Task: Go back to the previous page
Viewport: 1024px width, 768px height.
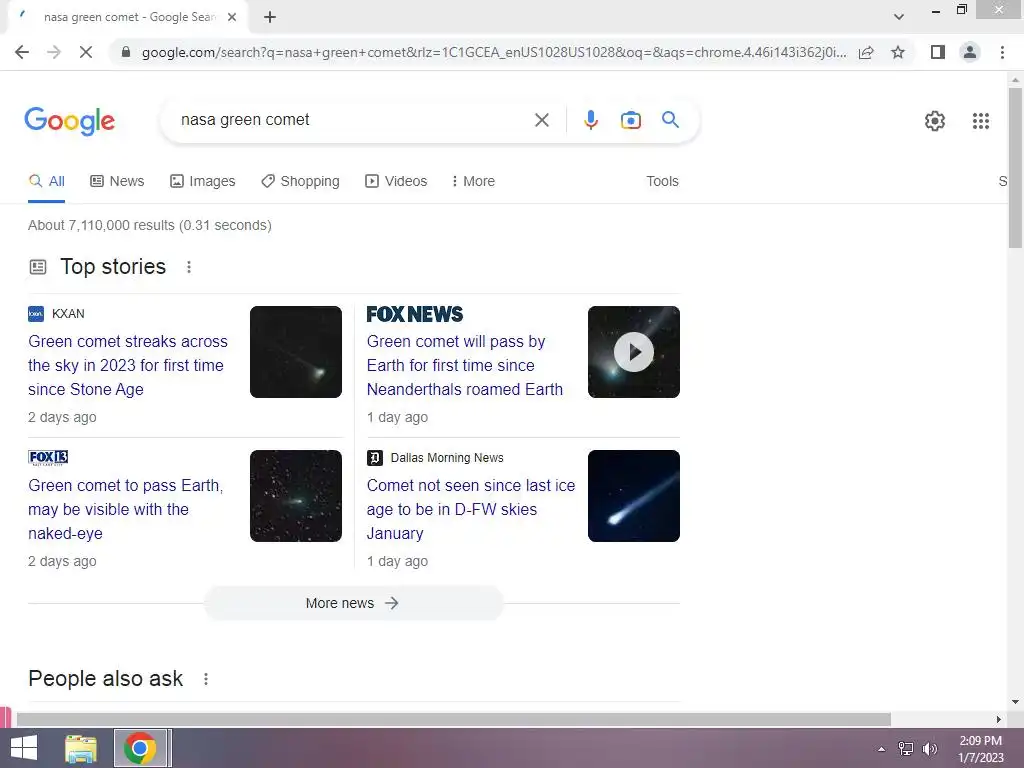Action: 22,52
